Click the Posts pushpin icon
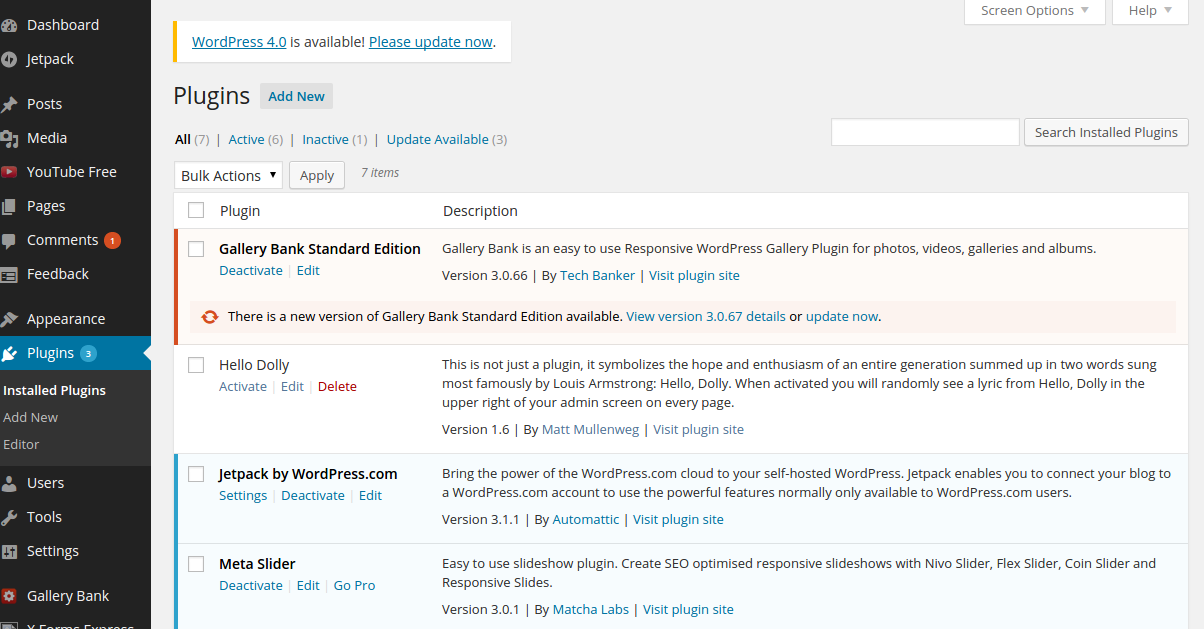 tap(9, 104)
